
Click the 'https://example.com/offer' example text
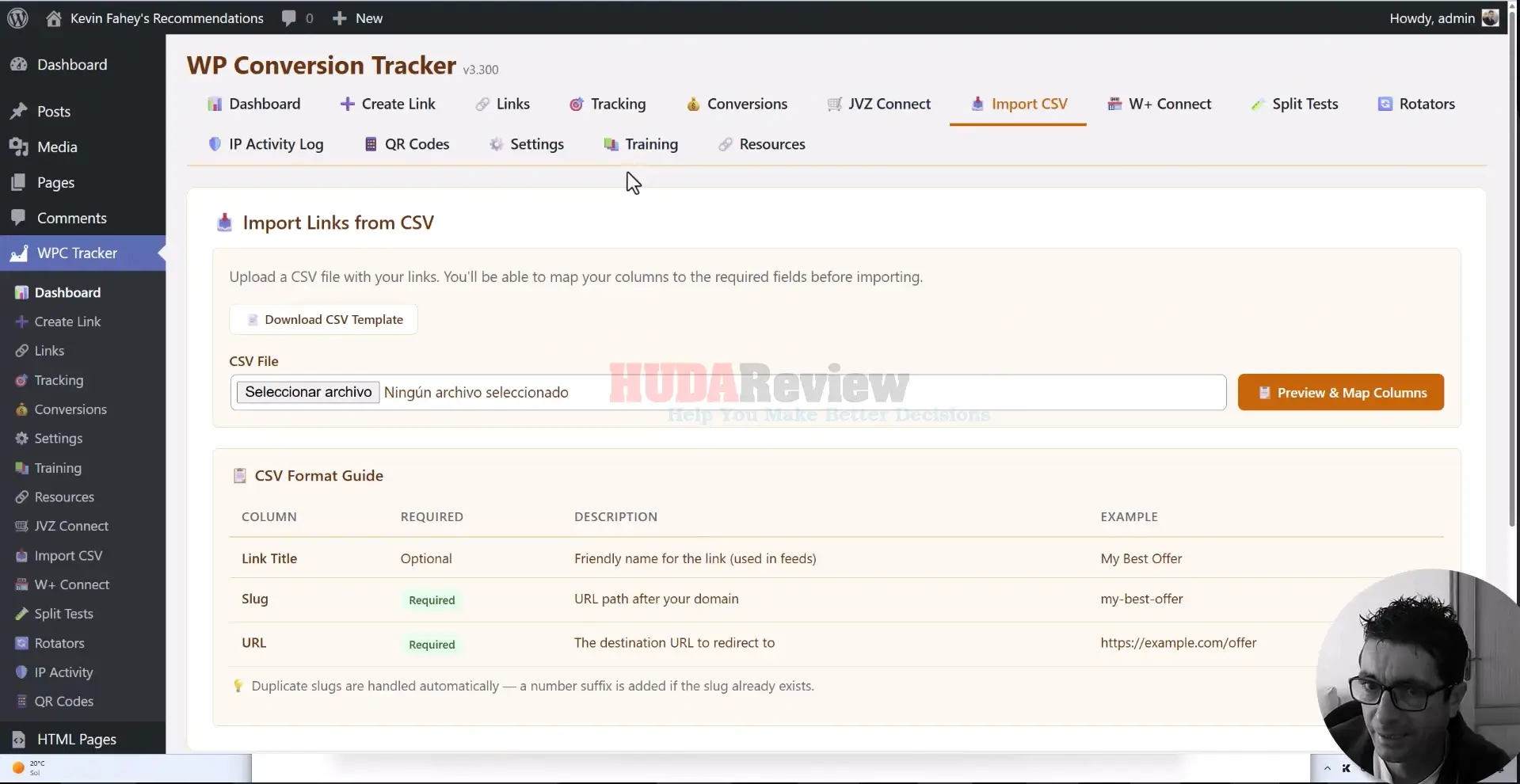click(1178, 643)
